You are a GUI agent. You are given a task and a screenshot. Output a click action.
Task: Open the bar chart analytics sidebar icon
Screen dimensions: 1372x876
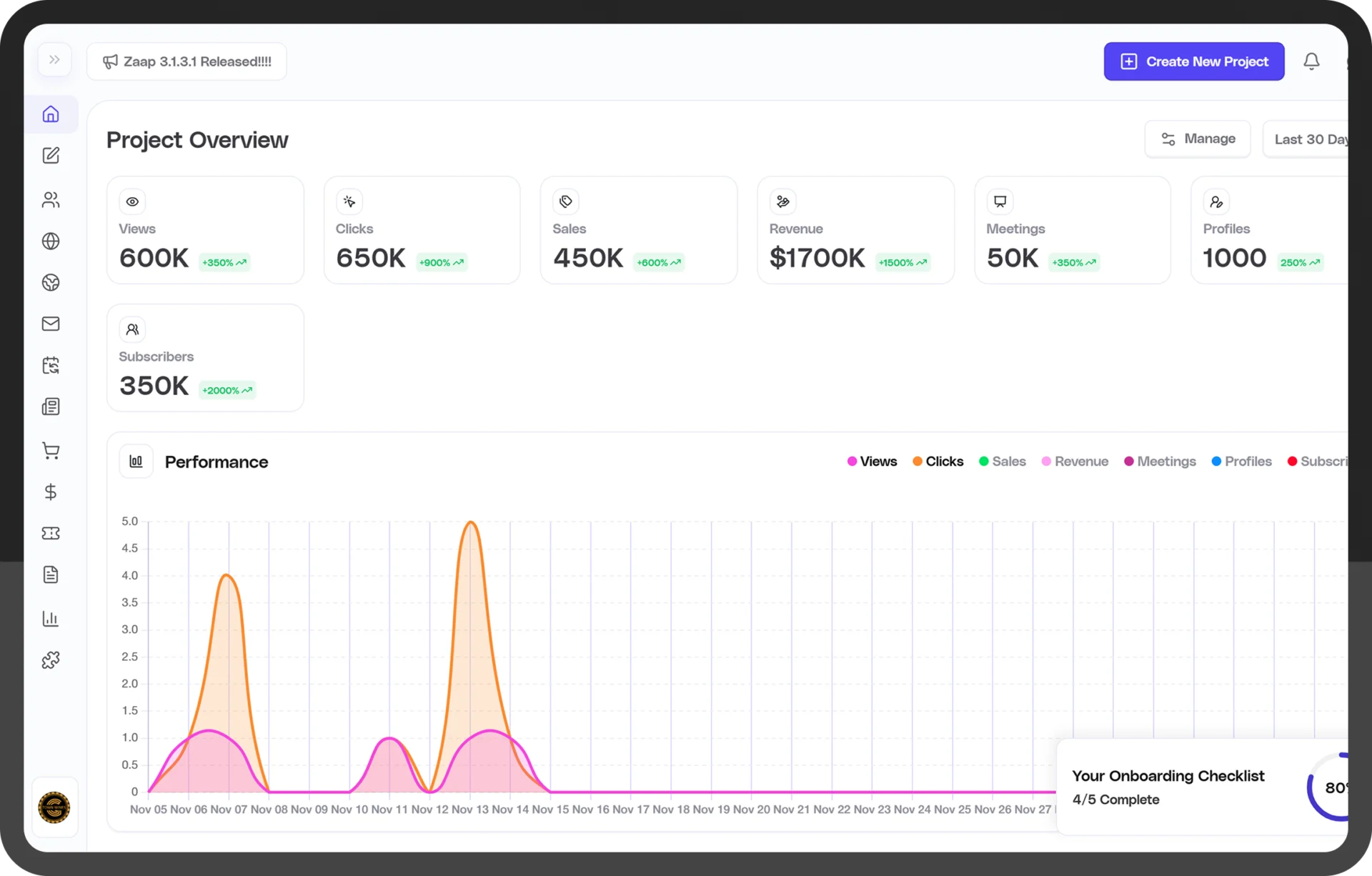51,619
